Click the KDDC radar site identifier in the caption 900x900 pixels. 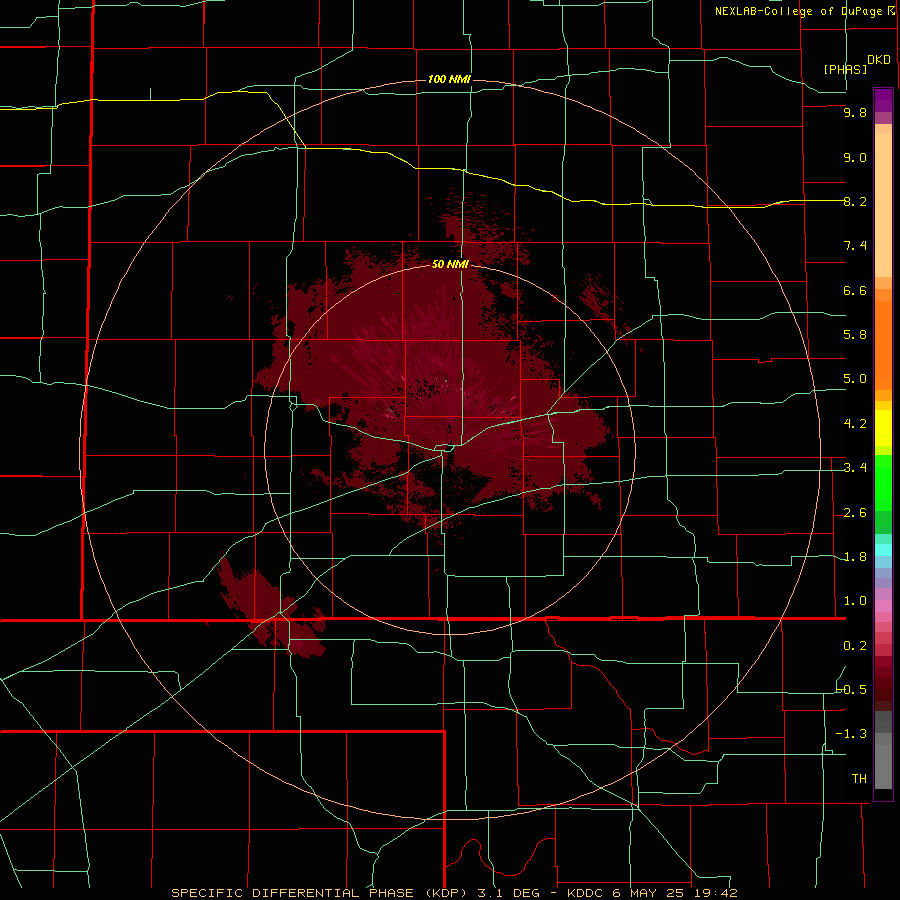coord(585,893)
